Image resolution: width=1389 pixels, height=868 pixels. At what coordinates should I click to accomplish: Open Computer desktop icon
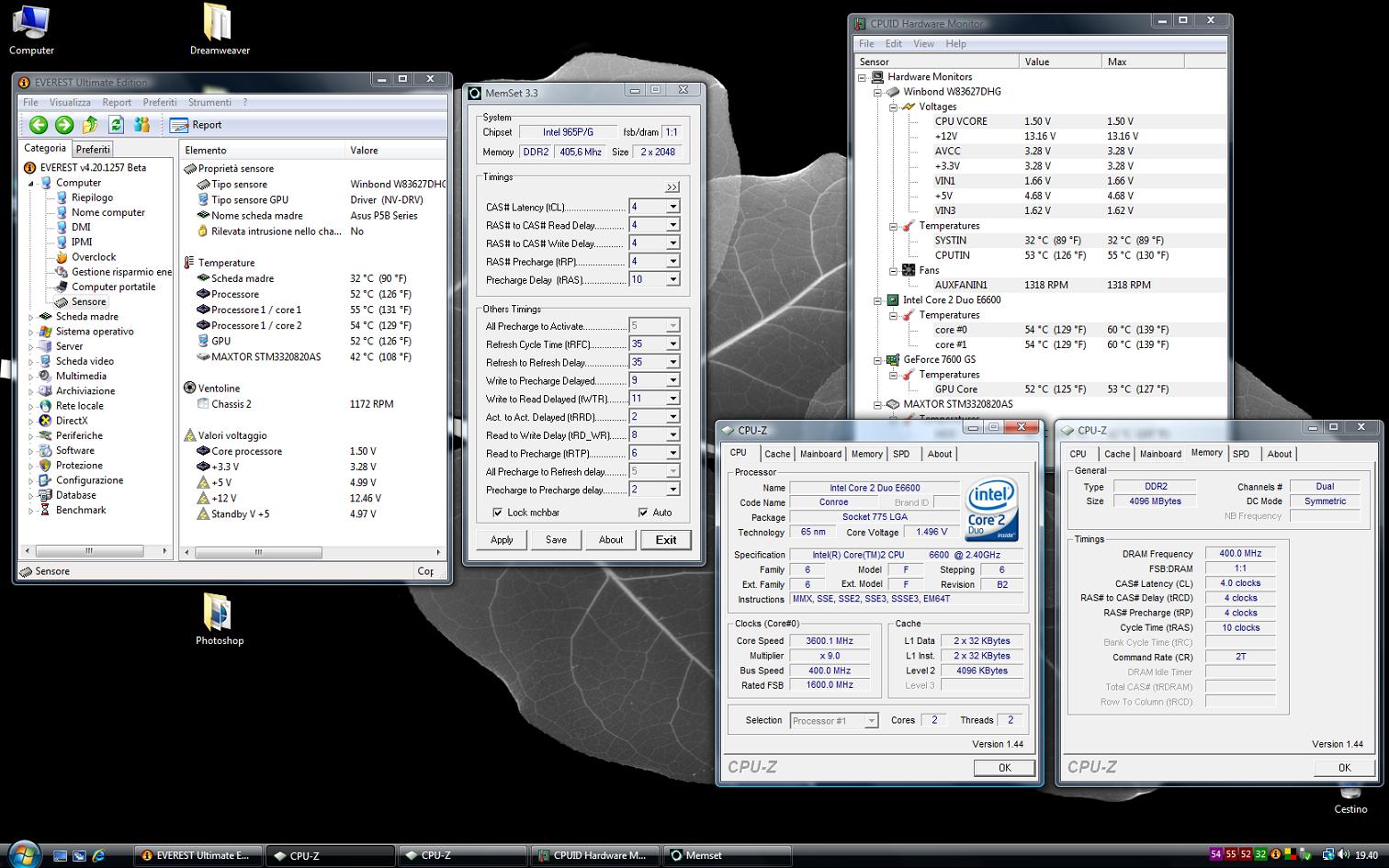click(x=31, y=31)
